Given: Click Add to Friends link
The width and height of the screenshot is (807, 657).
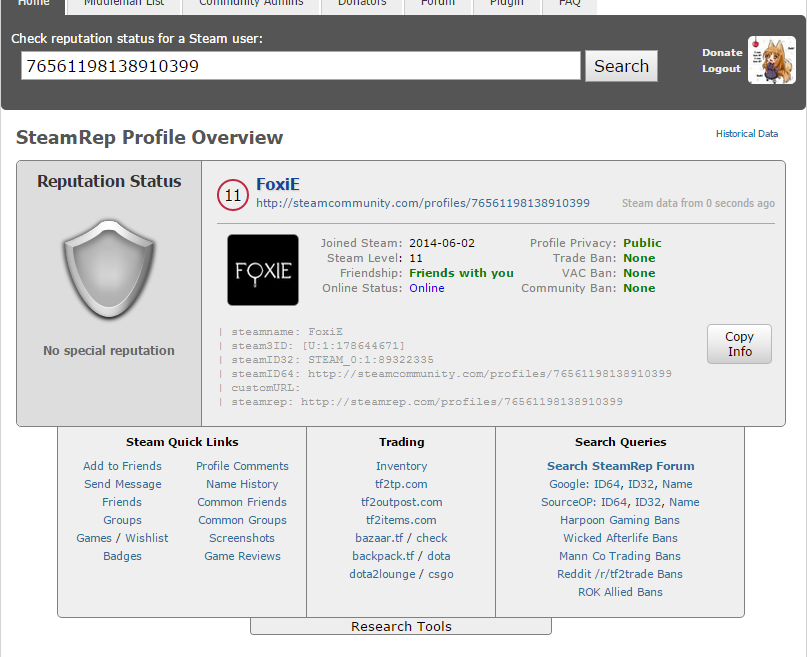Looking at the screenshot, I should point(122,466).
